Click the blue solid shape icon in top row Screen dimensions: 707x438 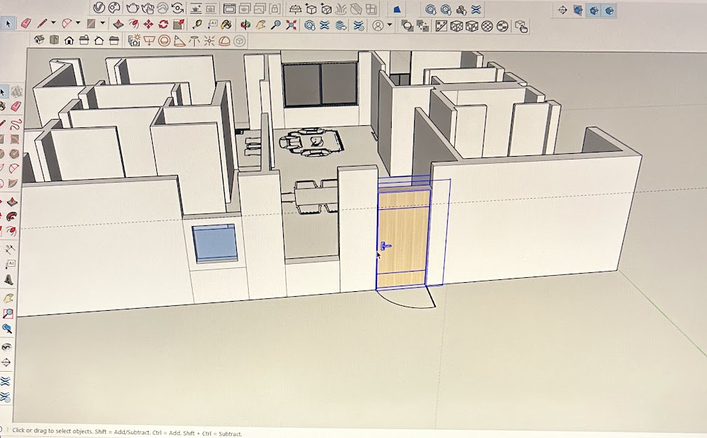pos(397,9)
